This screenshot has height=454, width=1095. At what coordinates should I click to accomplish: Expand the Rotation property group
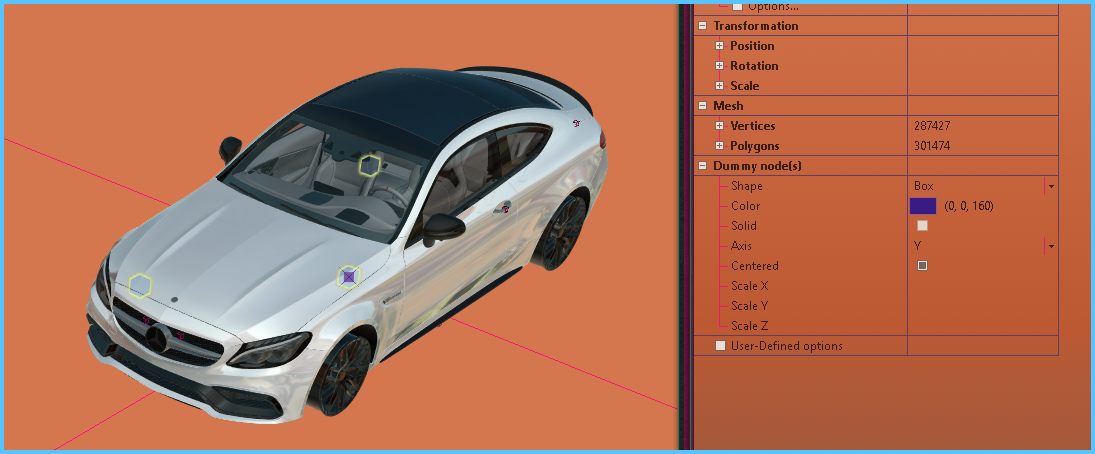pyautogui.click(x=720, y=66)
